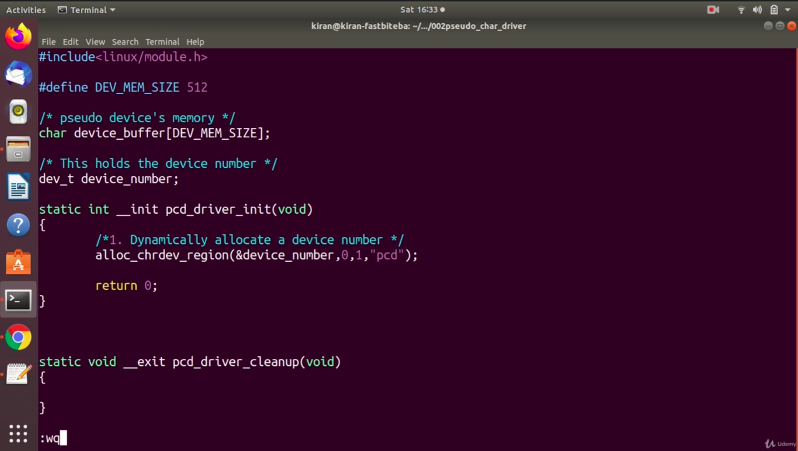Launch Thunderbird mail from the dock
The image size is (798, 451).
[x=18, y=74]
